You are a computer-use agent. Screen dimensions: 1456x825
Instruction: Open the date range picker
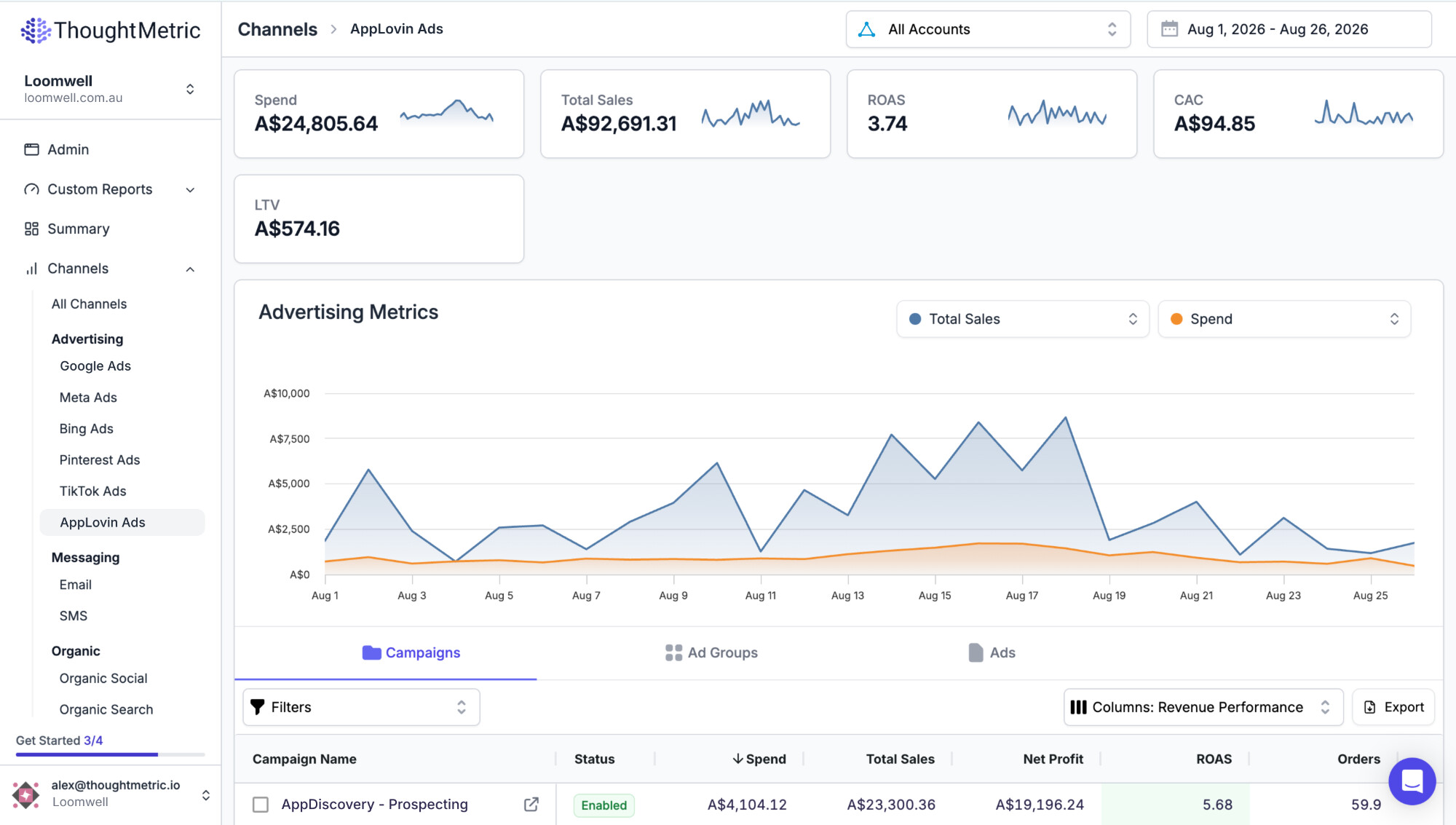click(x=1289, y=29)
